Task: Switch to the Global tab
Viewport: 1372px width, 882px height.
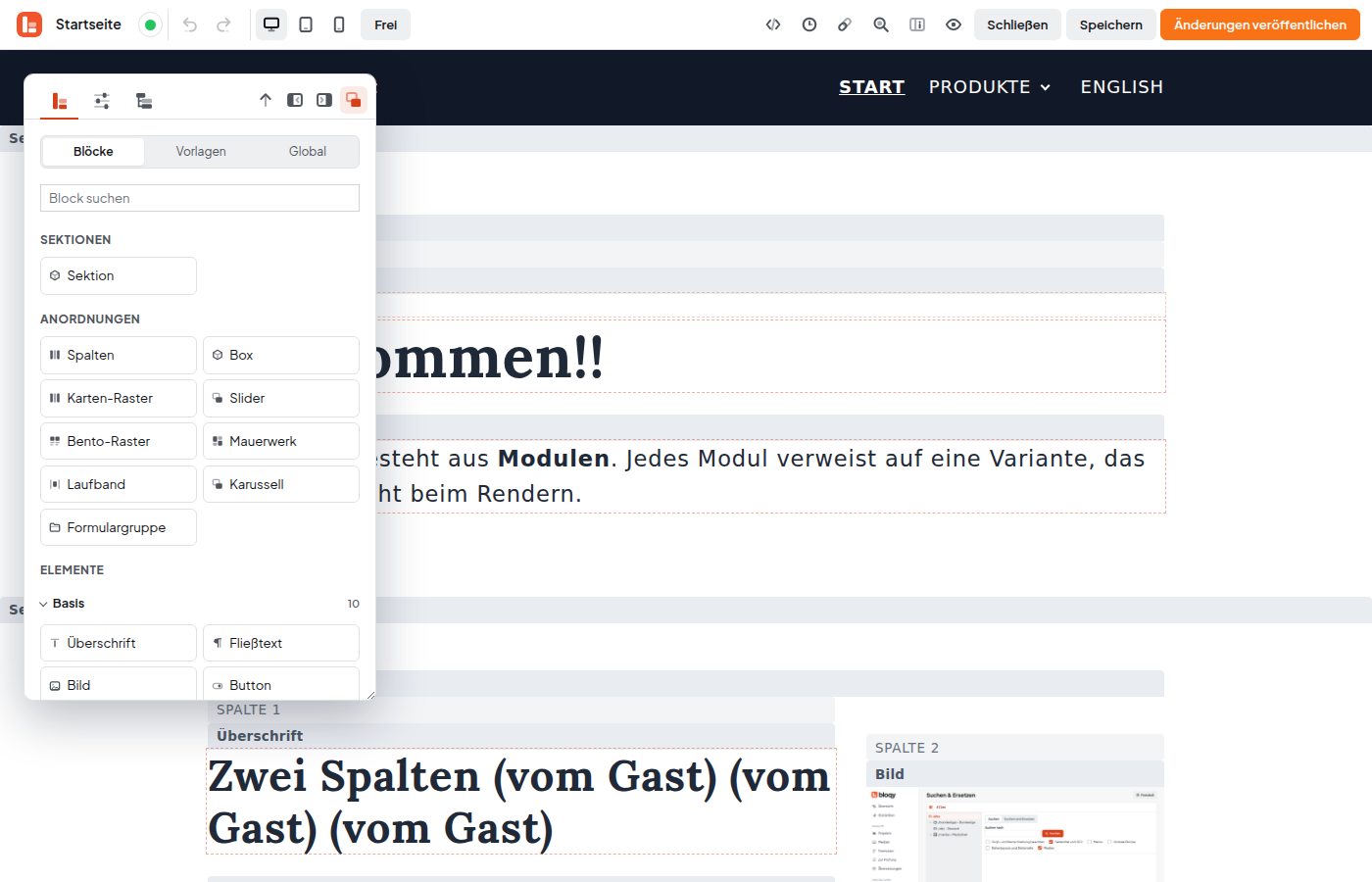Action: coord(308,152)
